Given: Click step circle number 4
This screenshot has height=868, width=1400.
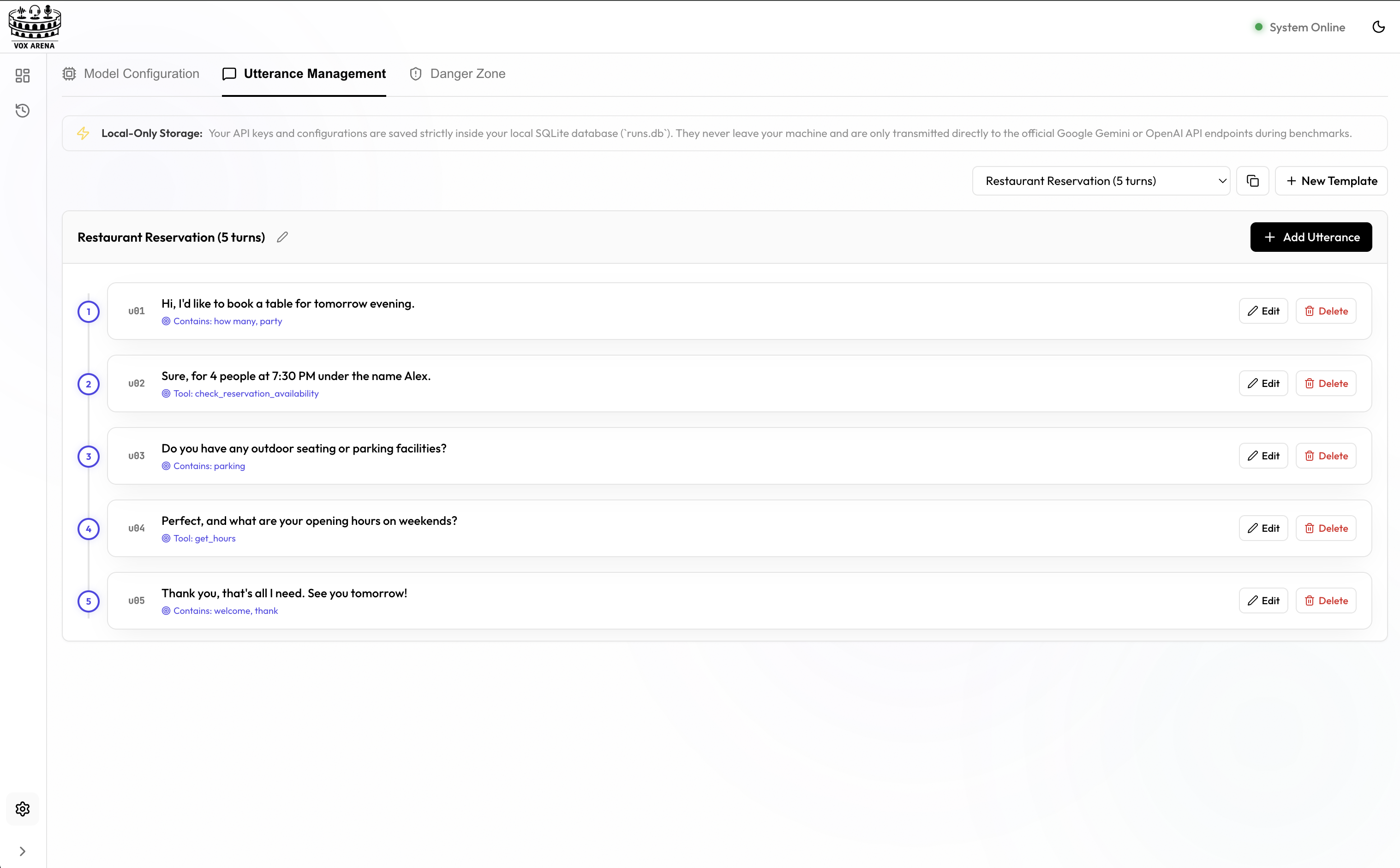Looking at the screenshot, I should pos(89,529).
